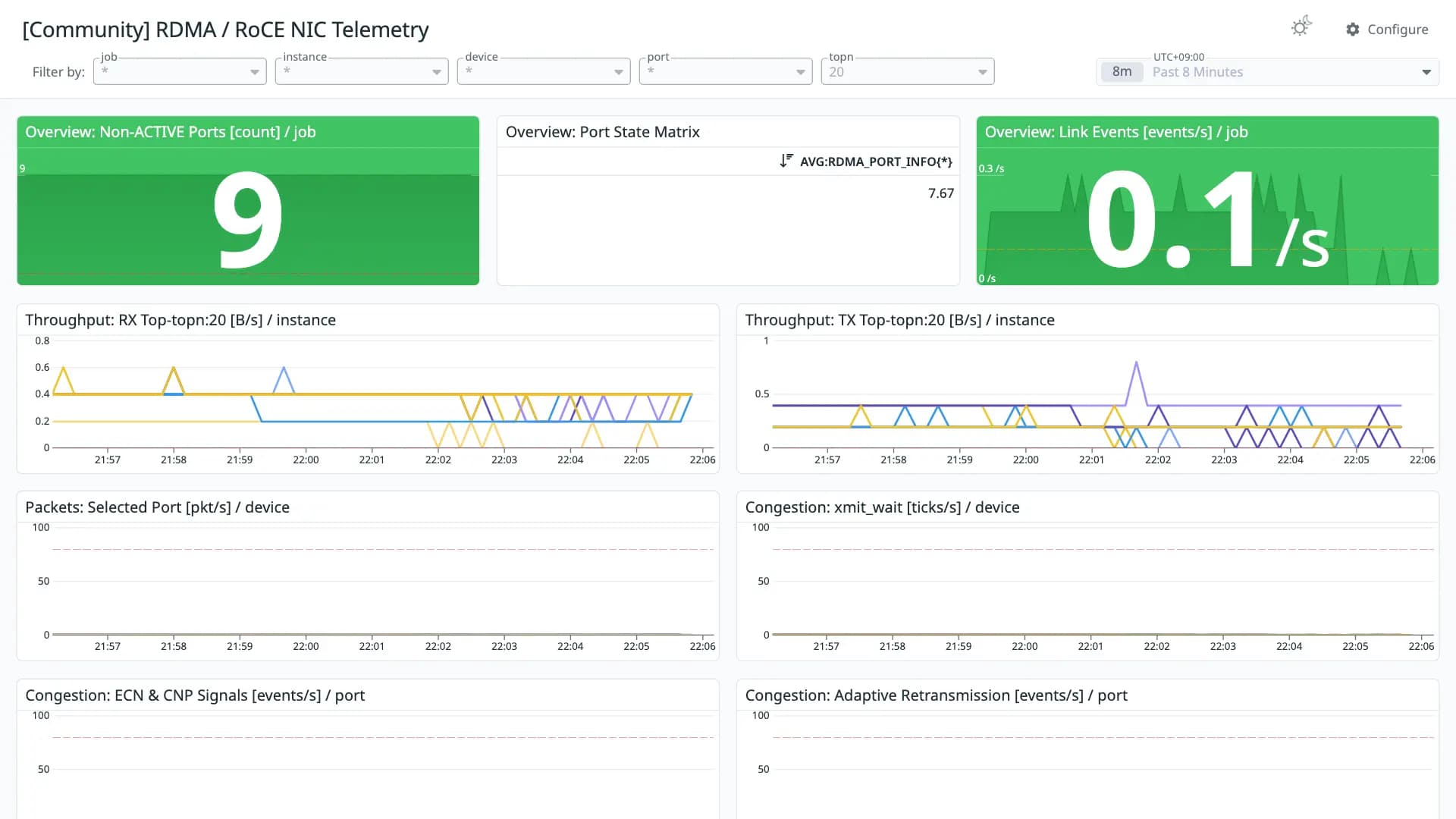Click the 22:00 tick on RX throughput axis
The width and height of the screenshot is (1456, 819).
[306, 460]
